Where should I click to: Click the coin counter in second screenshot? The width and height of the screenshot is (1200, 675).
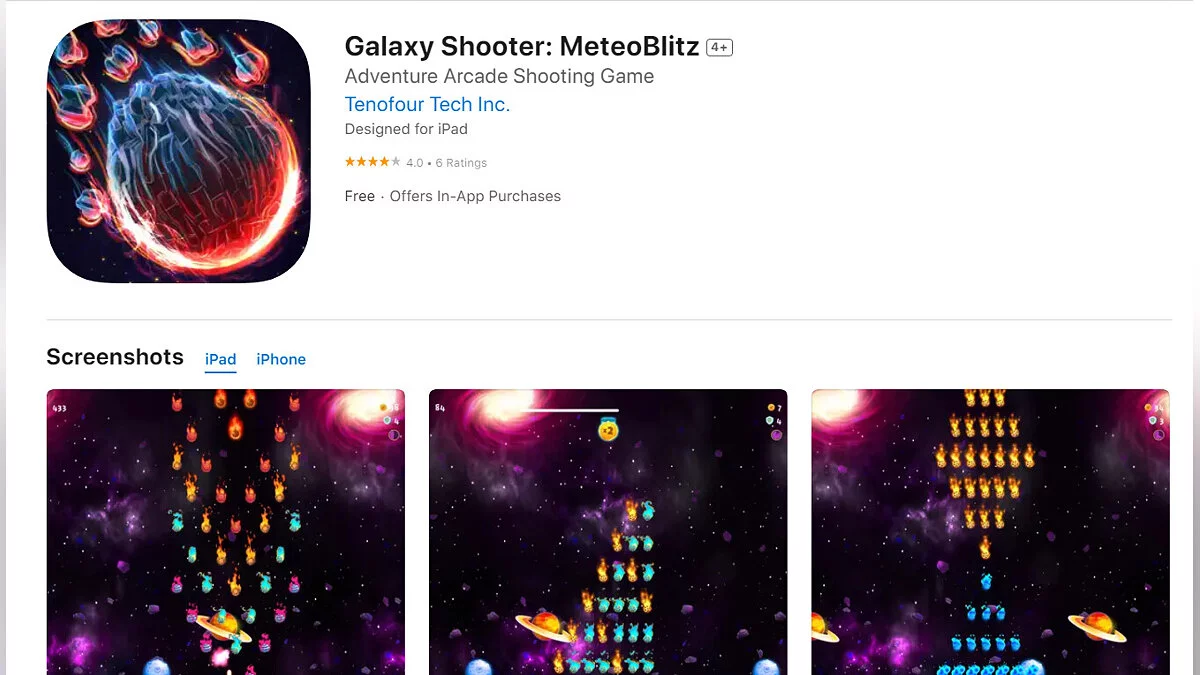(x=774, y=408)
